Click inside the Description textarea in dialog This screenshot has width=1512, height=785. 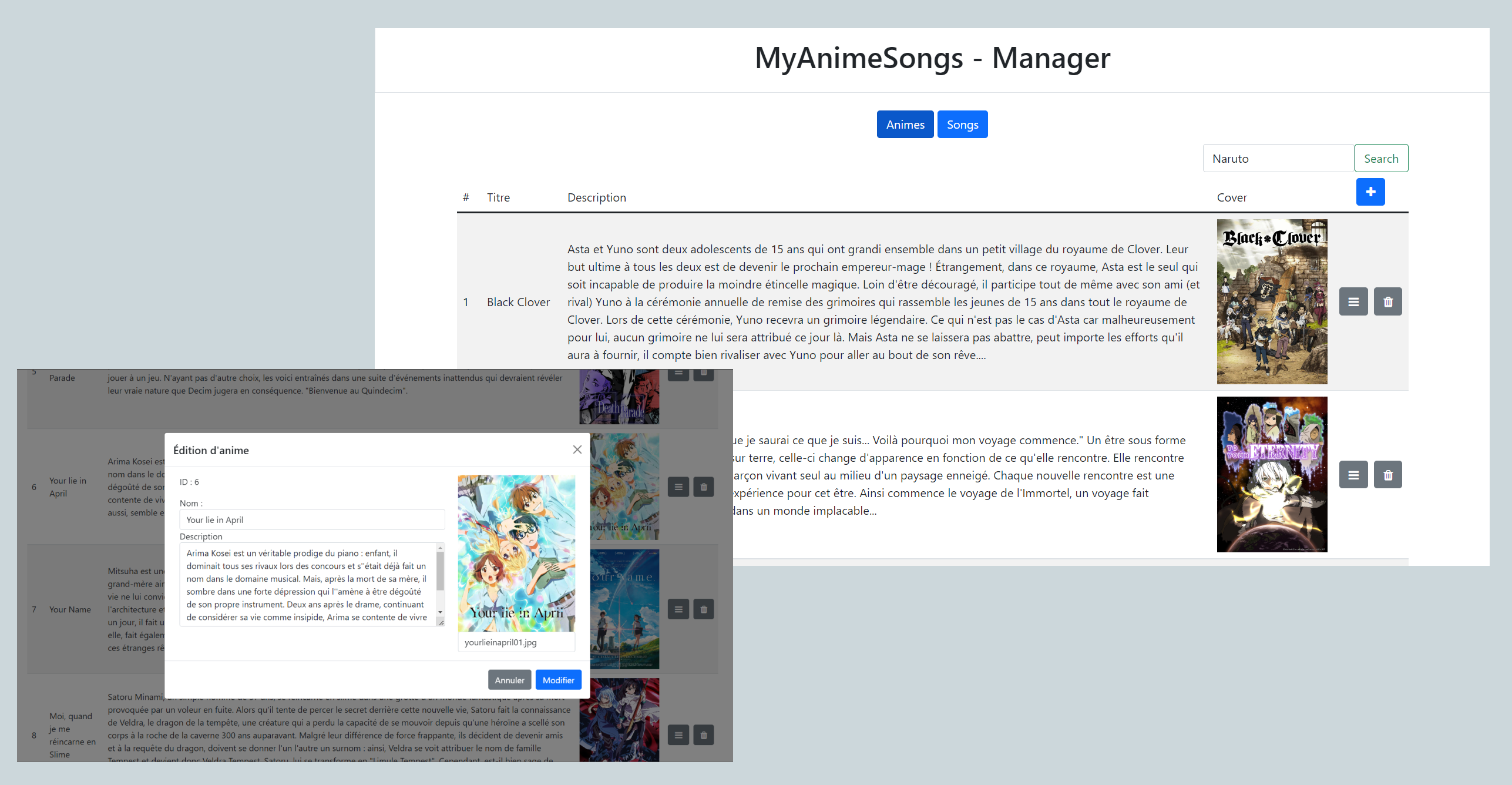tap(308, 585)
